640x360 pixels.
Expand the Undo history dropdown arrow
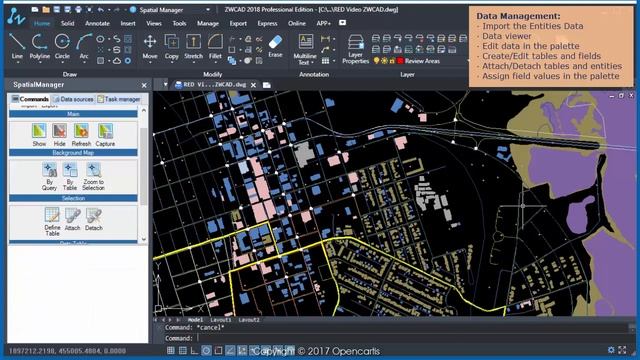click(x=108, y=9)
